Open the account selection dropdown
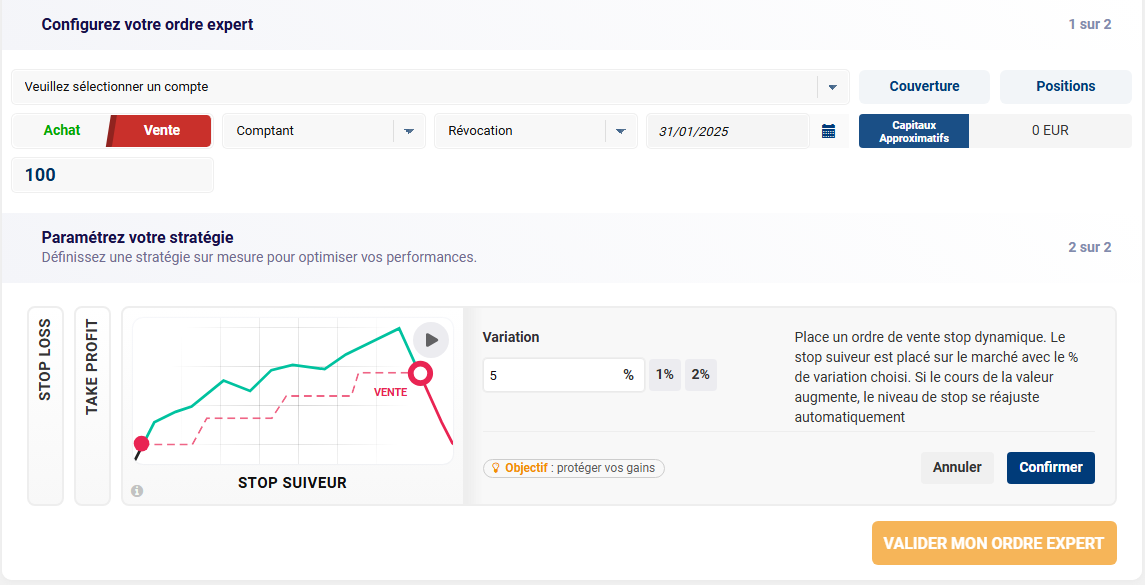1145x585 pixels. point(428,87)
